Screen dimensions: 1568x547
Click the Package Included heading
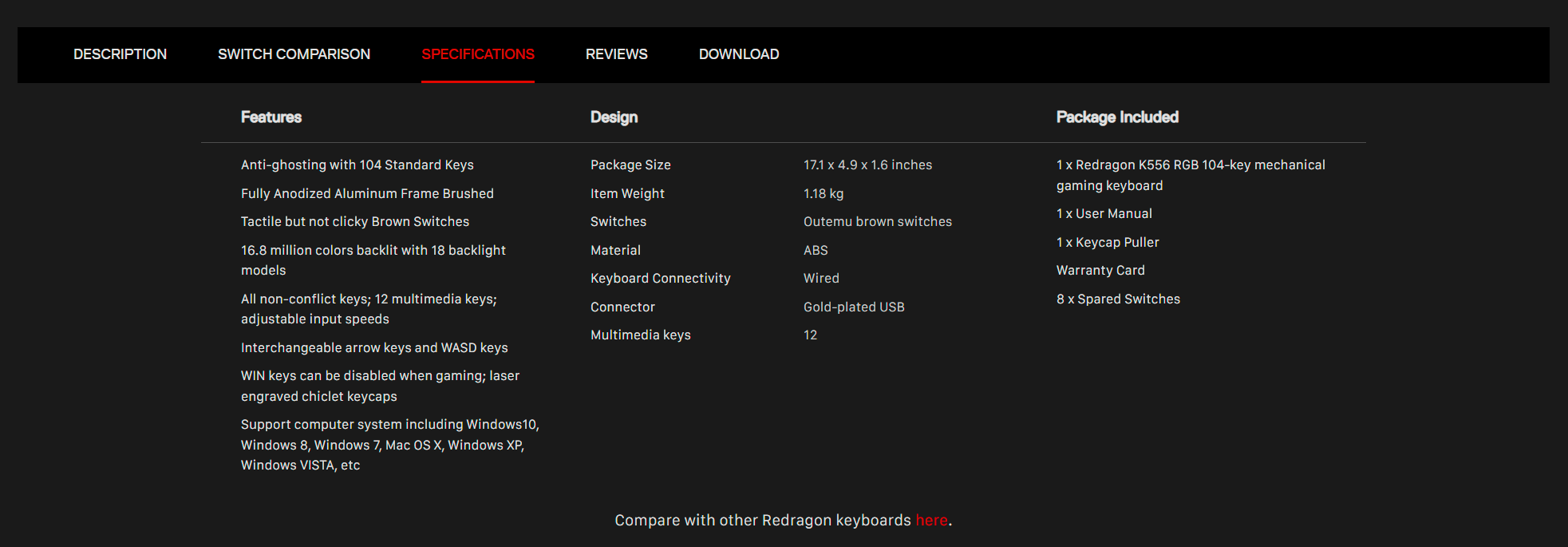(1117, 117)
